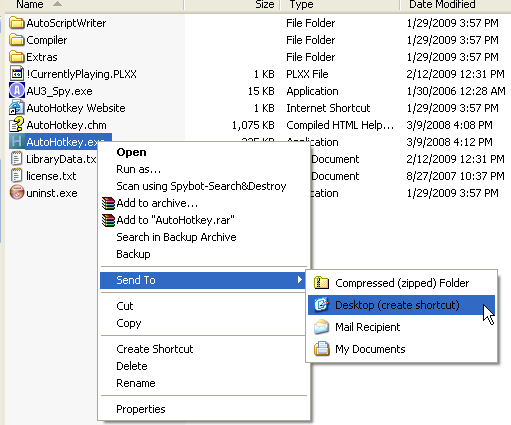Send to My Documents
The width and height of the screenshot is (511, 425).
click(401, 349)
